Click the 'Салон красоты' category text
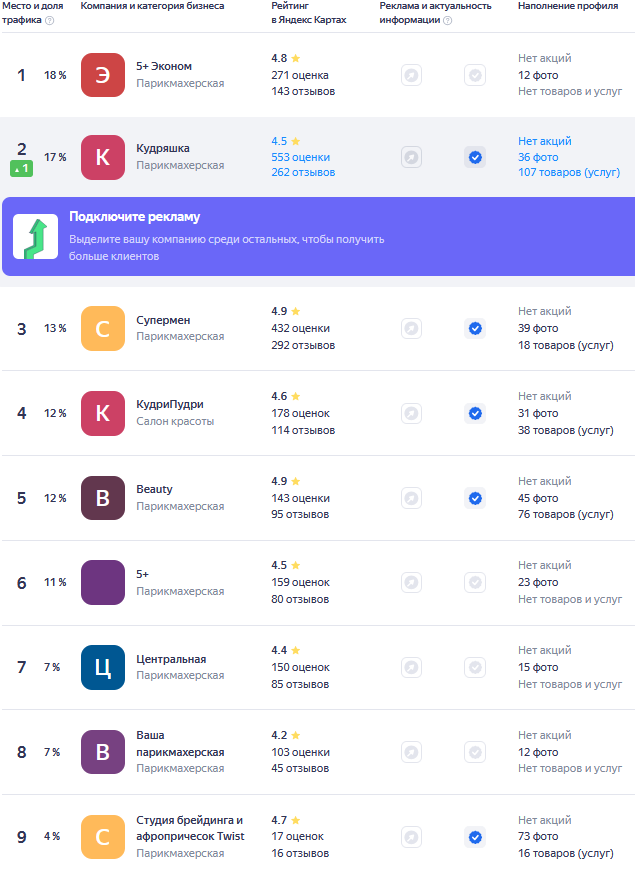 coord(175,421)
